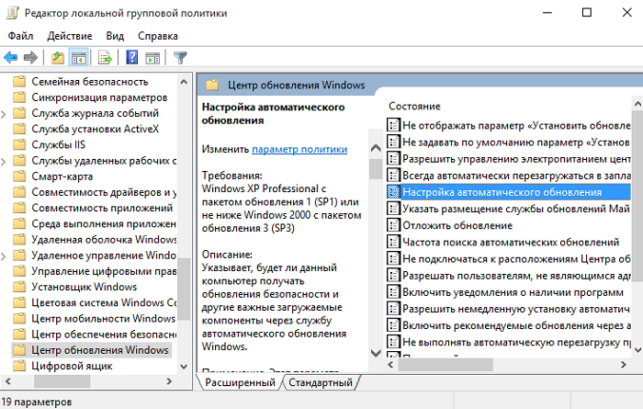Click policy icon of Всегда автоматически перезагружаться
This screenshot has width=643, height=409.
tap(393, 175)
